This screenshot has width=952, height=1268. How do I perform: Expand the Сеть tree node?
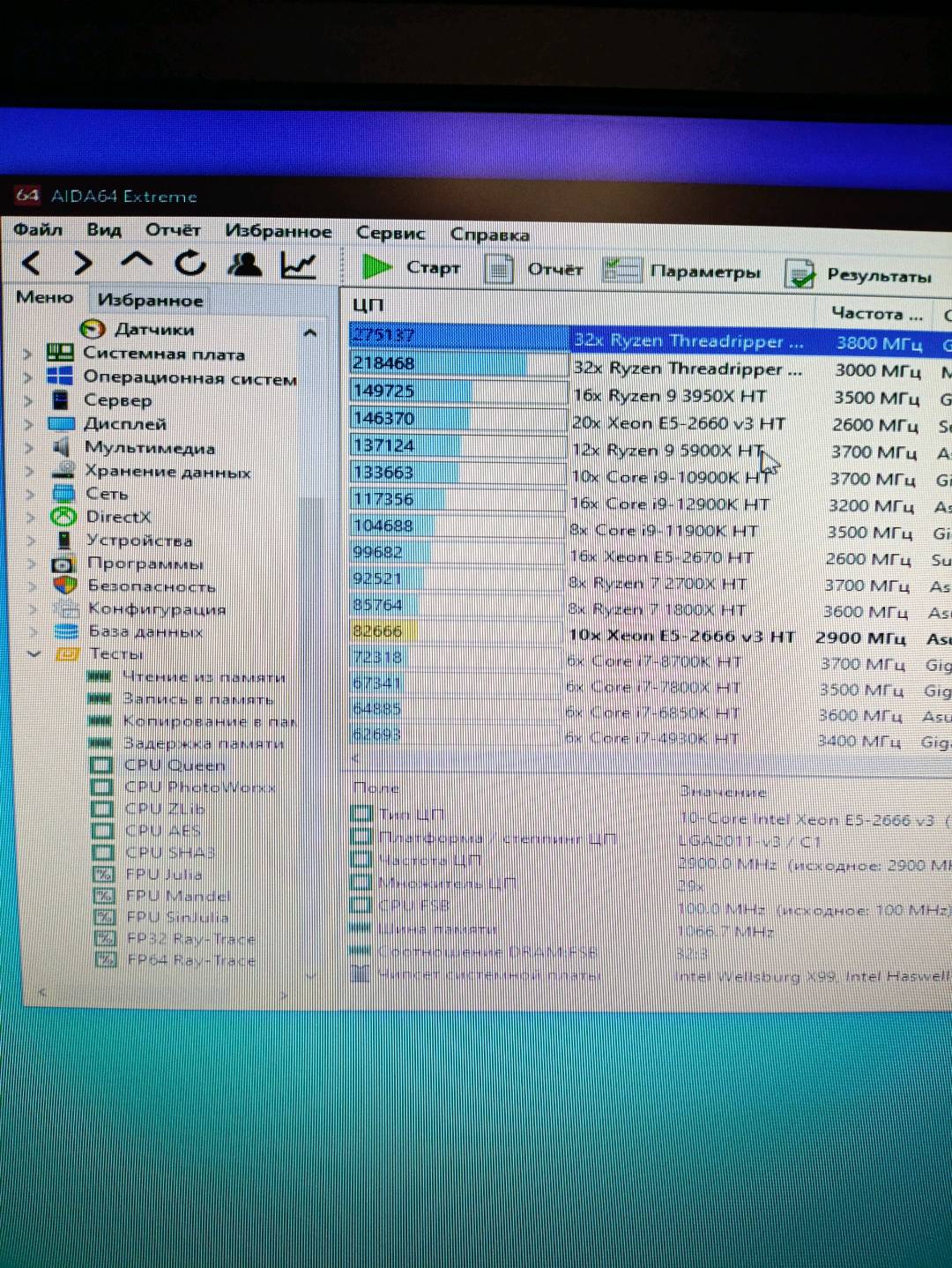pyautogui.click(x=30, y=494)
